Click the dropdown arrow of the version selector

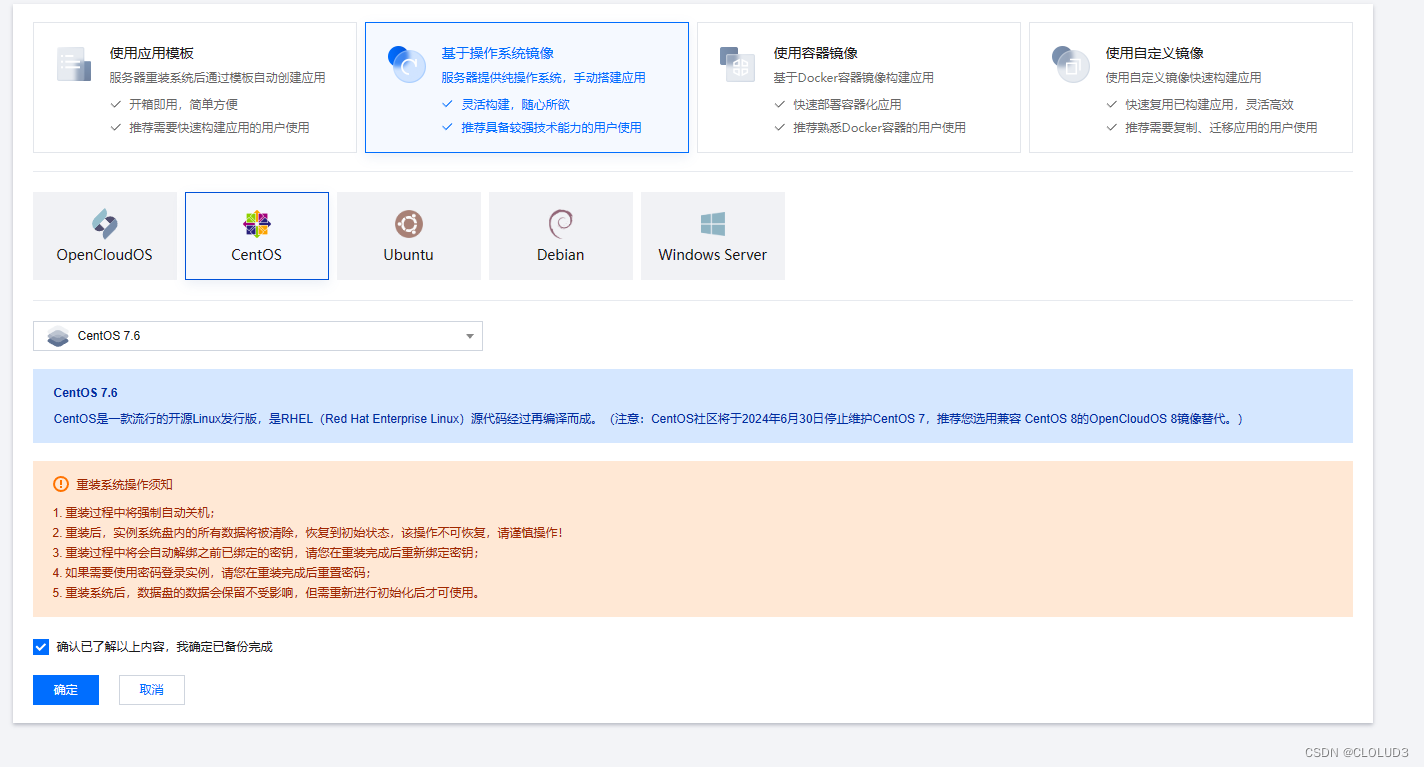(x=470, y=336)
